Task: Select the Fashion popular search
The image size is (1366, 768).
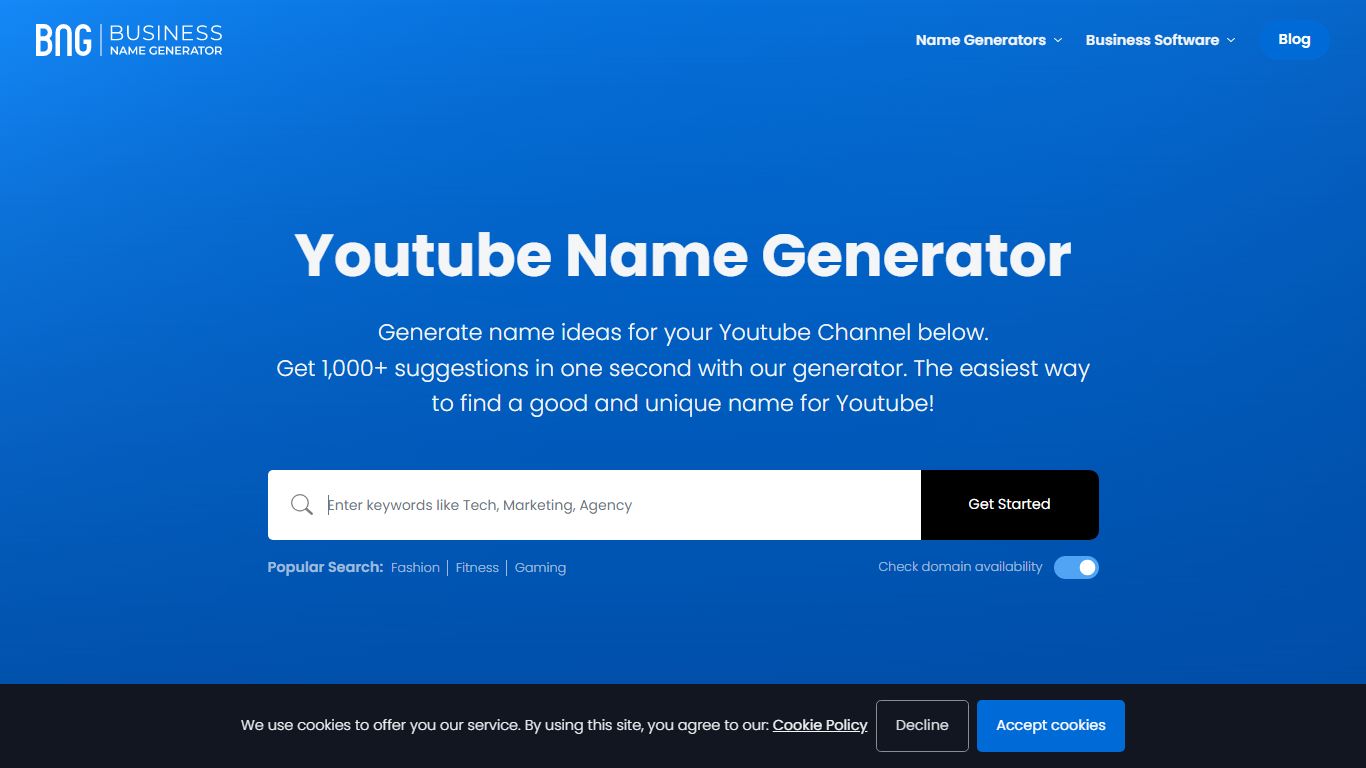Action: pos(415,567)
